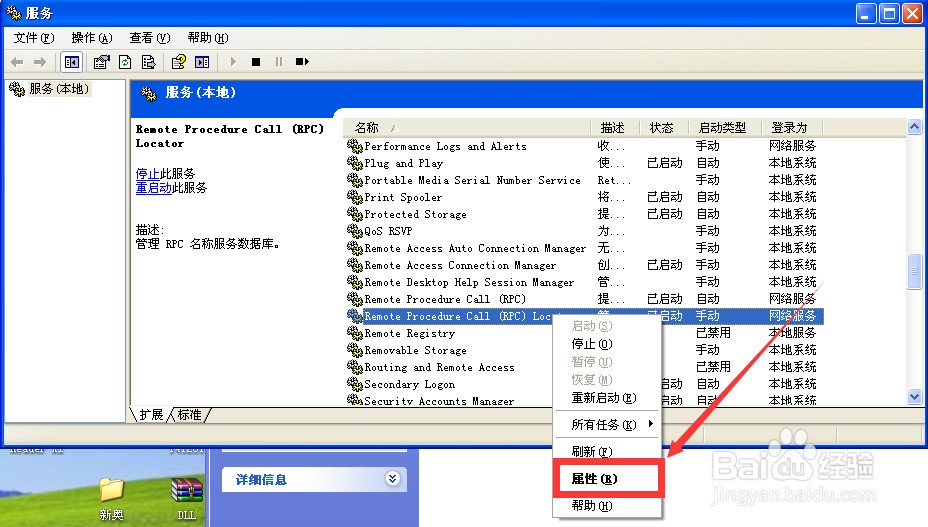
Task: Click gear icon beside Print Spooler
Action: click(x=355, y=197)
